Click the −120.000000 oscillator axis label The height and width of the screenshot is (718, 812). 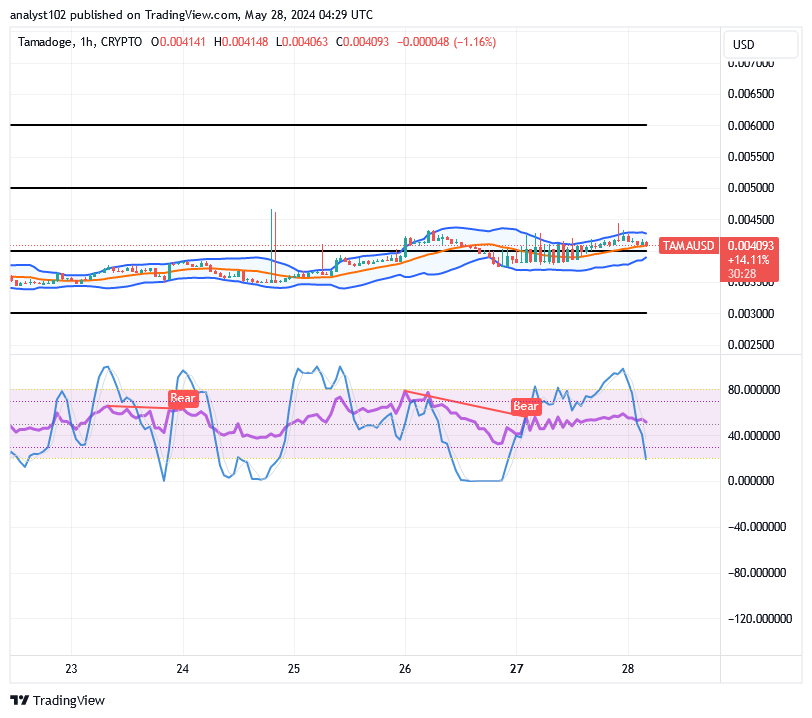[760, 619]
